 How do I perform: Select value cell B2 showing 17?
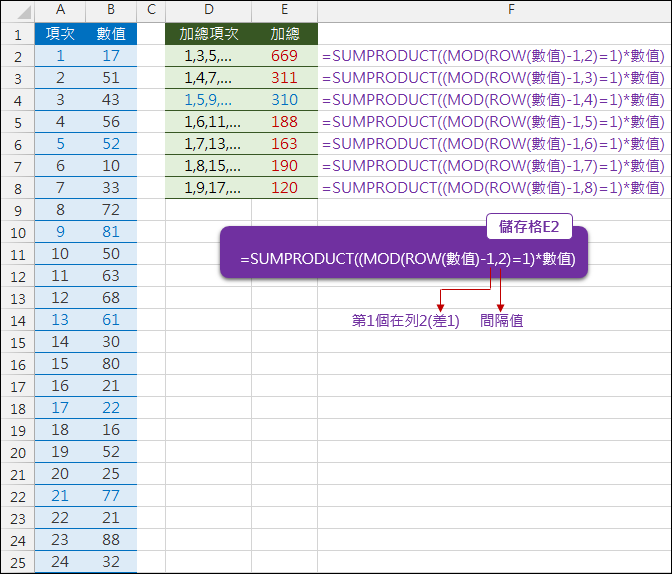[x=111, y=56]
